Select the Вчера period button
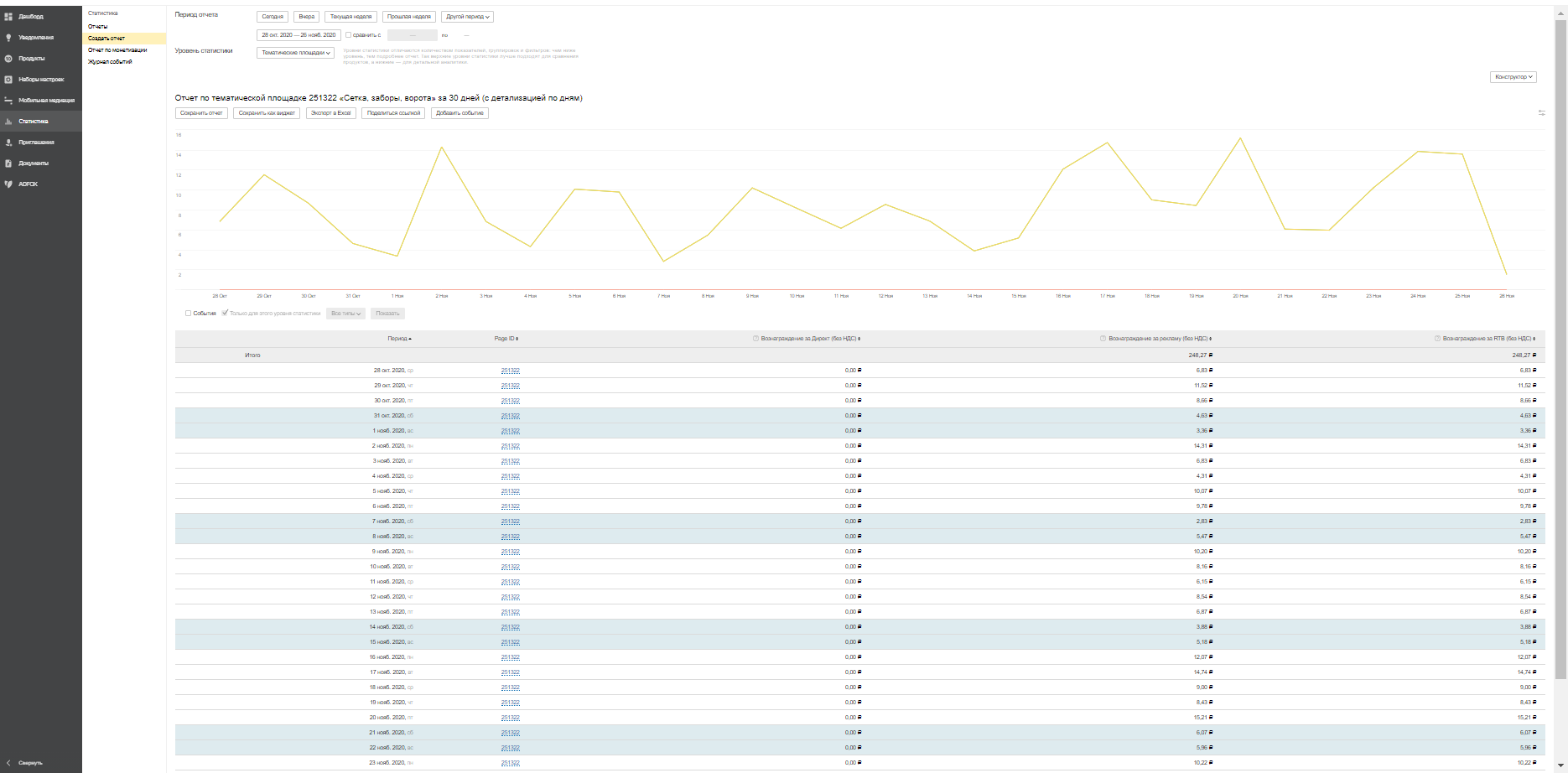 click(307, 17)
